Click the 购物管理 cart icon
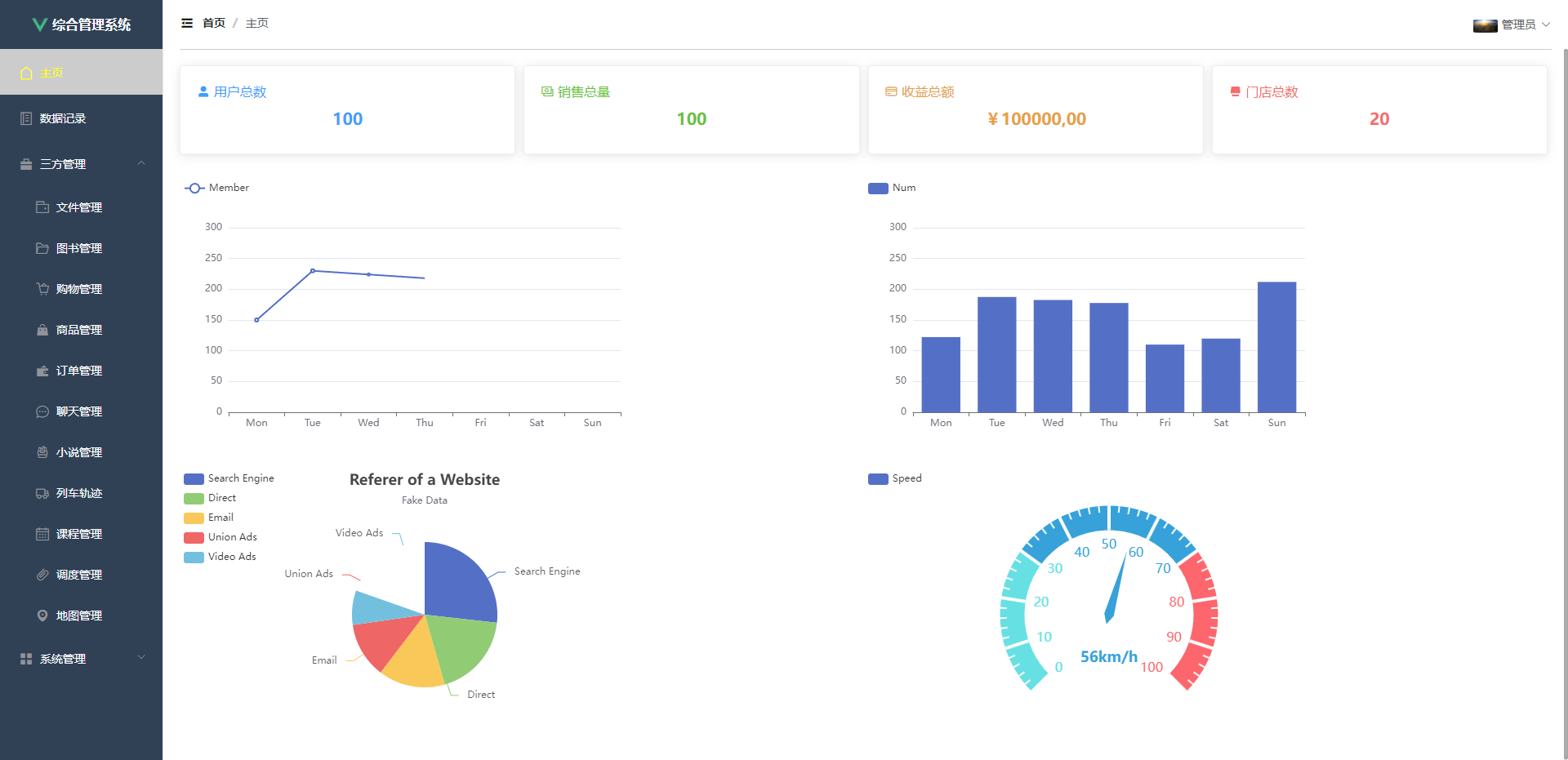Screen dimensions: 1568x760 (x=42, y=289)
